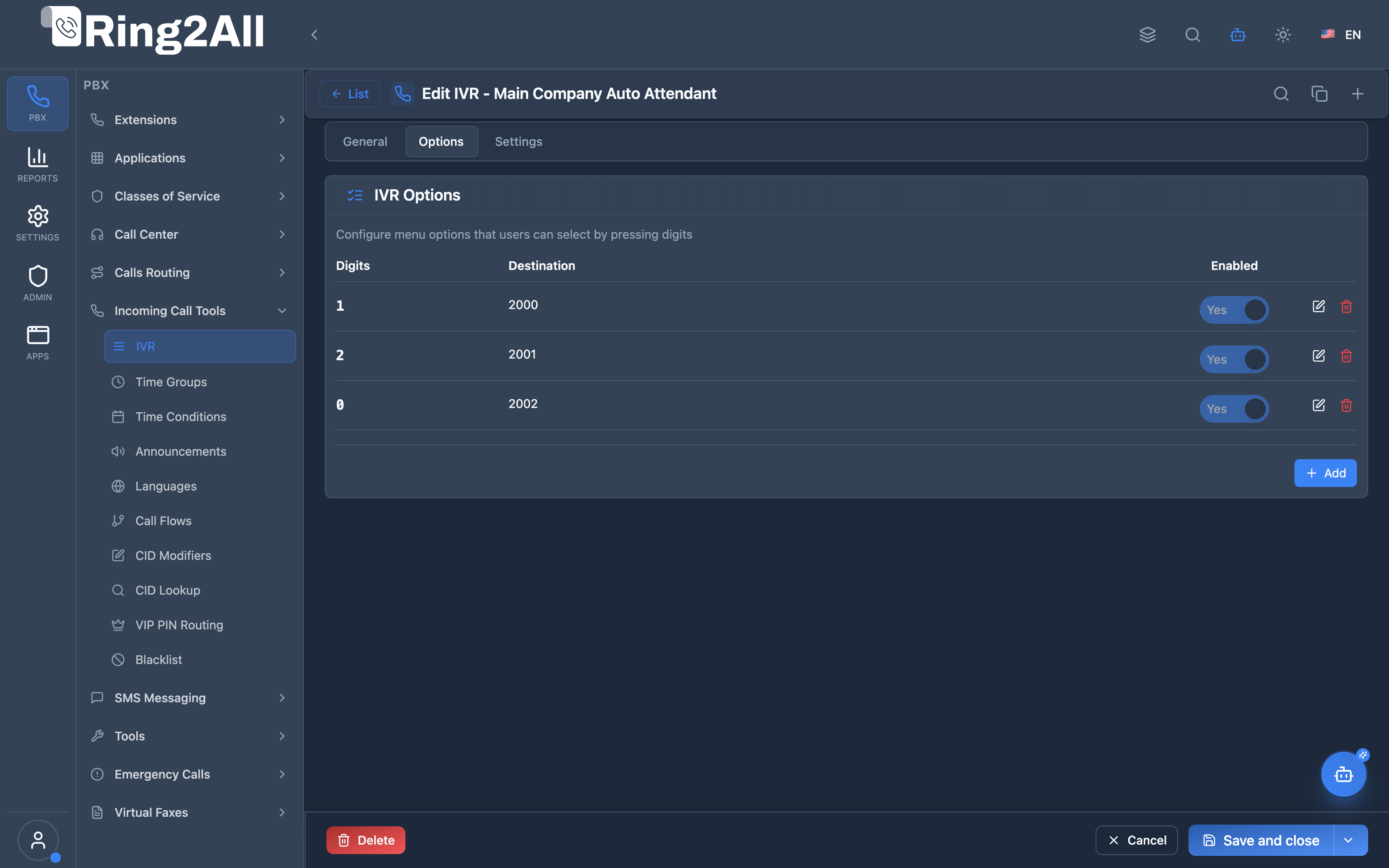1389x868 pixels.
Task: Search records with page header magnifier
Action: [1281, 94]
